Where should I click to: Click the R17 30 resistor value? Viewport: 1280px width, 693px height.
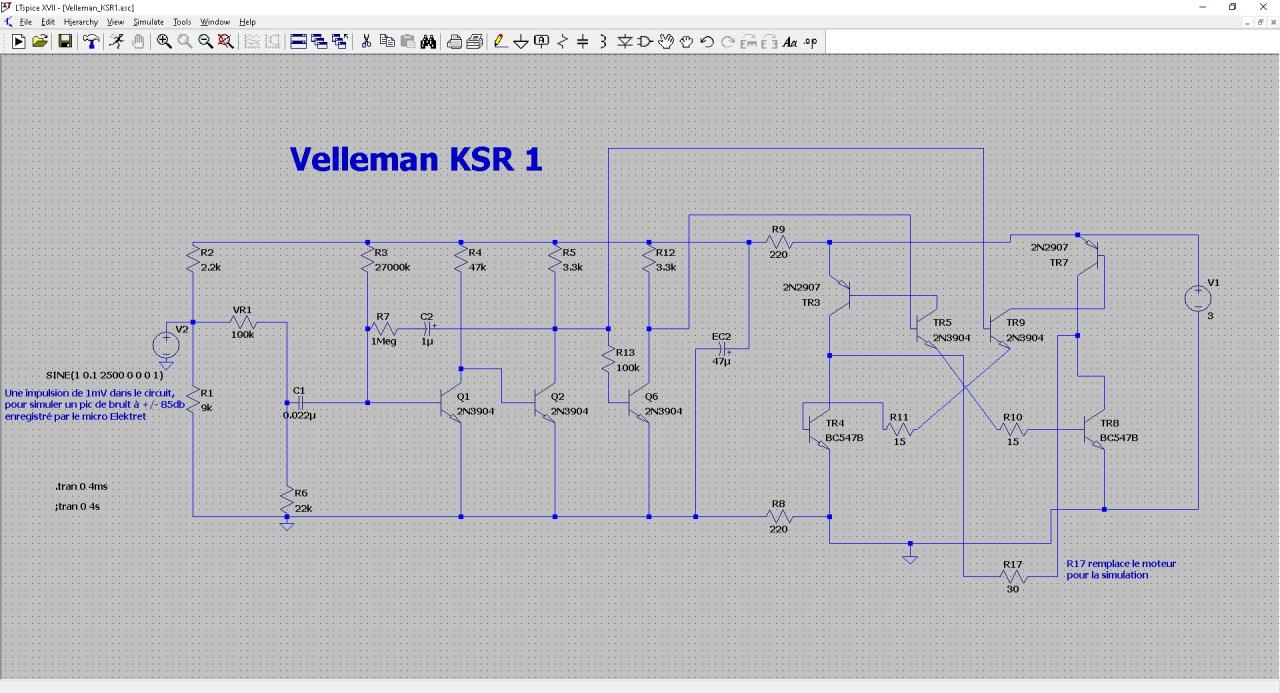1011,588
